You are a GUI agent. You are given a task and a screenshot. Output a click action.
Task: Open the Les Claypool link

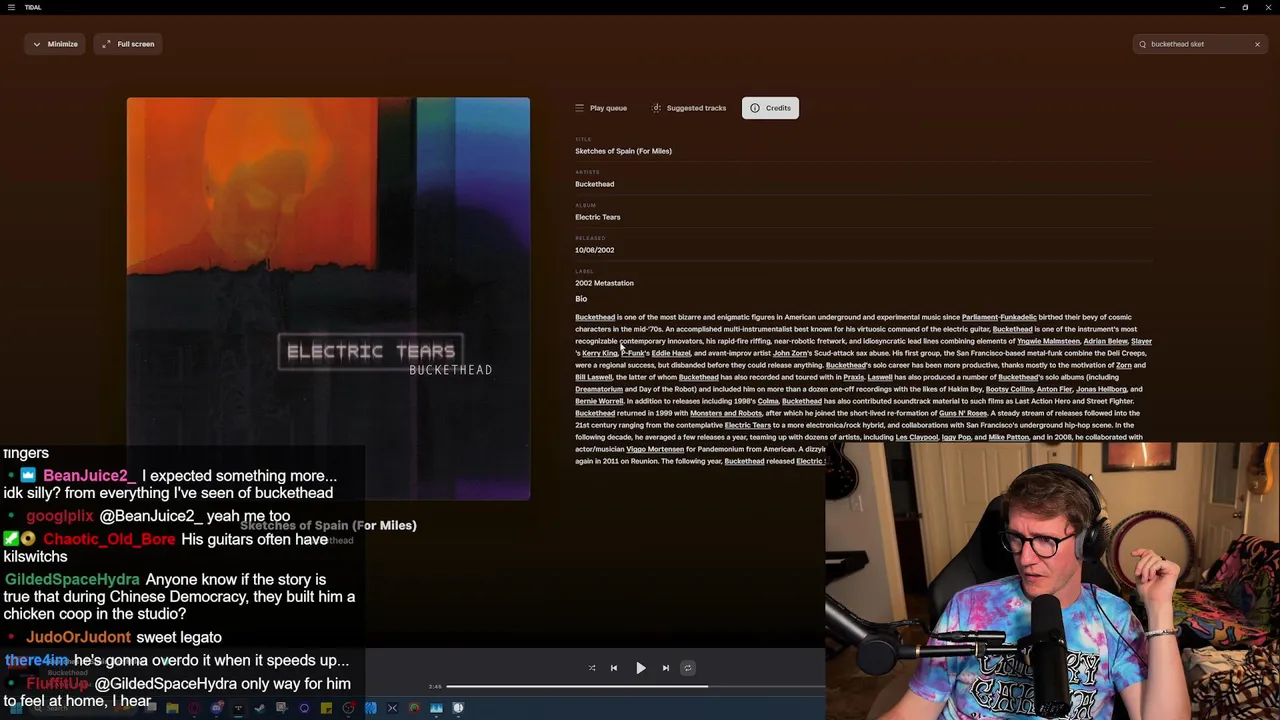tap(916, 437)
